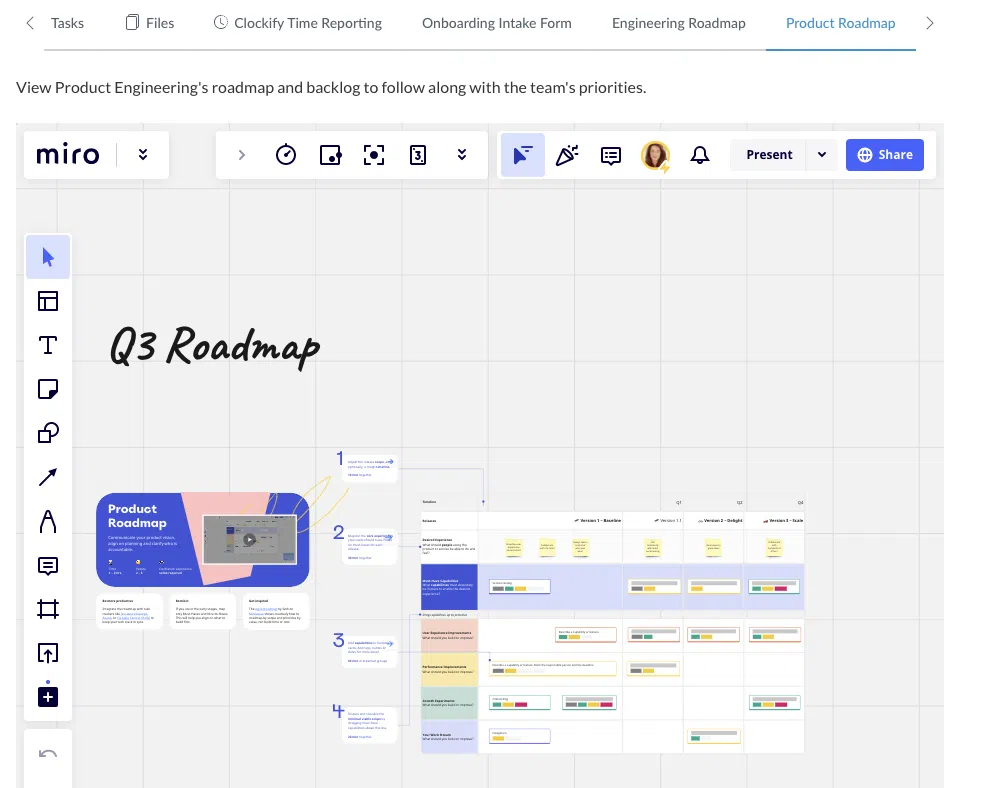This screenshot has width=986, height=788.
Task: Click the Present button
Action: 769,155
